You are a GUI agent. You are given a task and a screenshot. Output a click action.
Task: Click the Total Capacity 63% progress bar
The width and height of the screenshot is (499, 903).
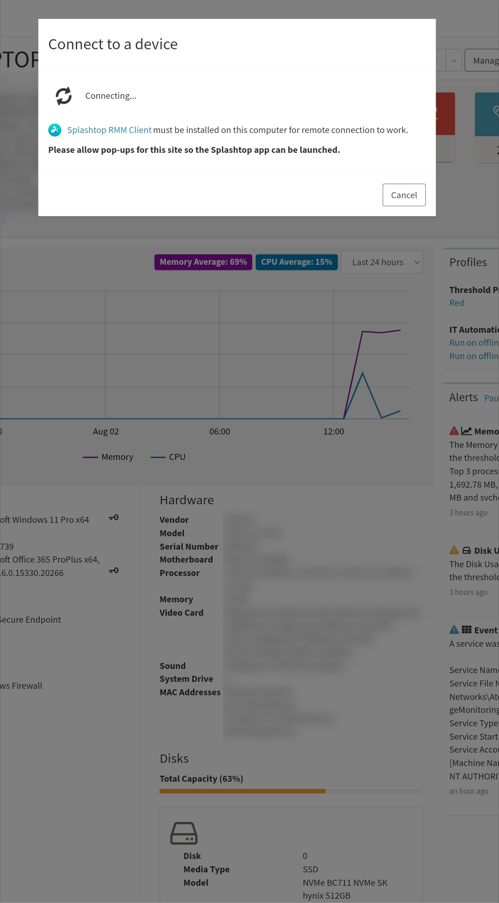291,791
